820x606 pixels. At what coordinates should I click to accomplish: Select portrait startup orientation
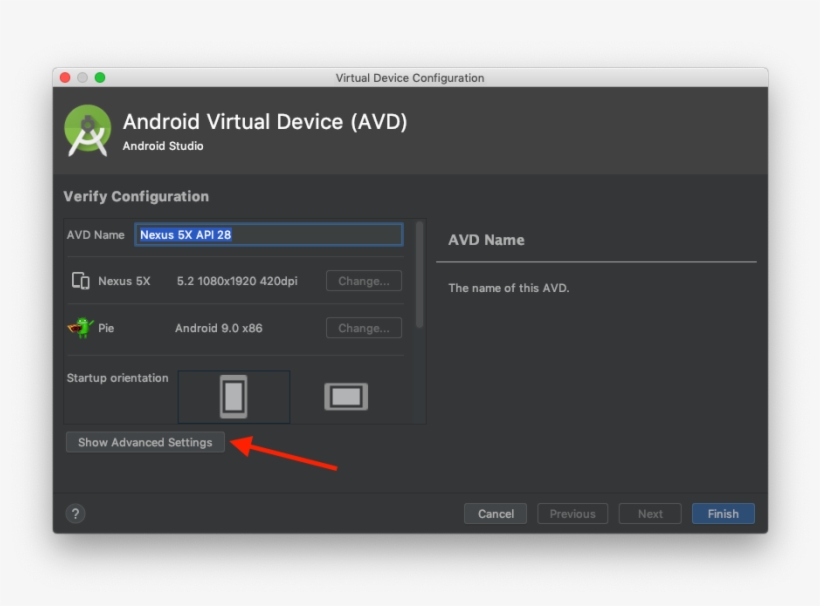click(x=233, y=397)
